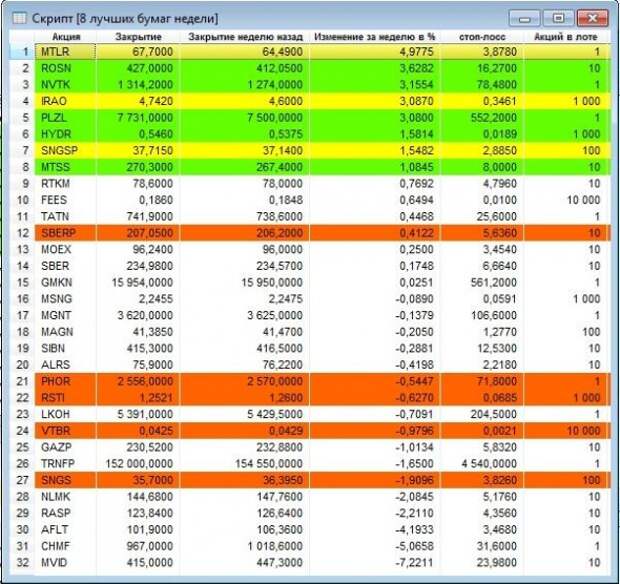The width and height of the screenshot is (620, 584).
Task: Click TRNFP closing price 152 000,0000
Action: coord(138,464)
